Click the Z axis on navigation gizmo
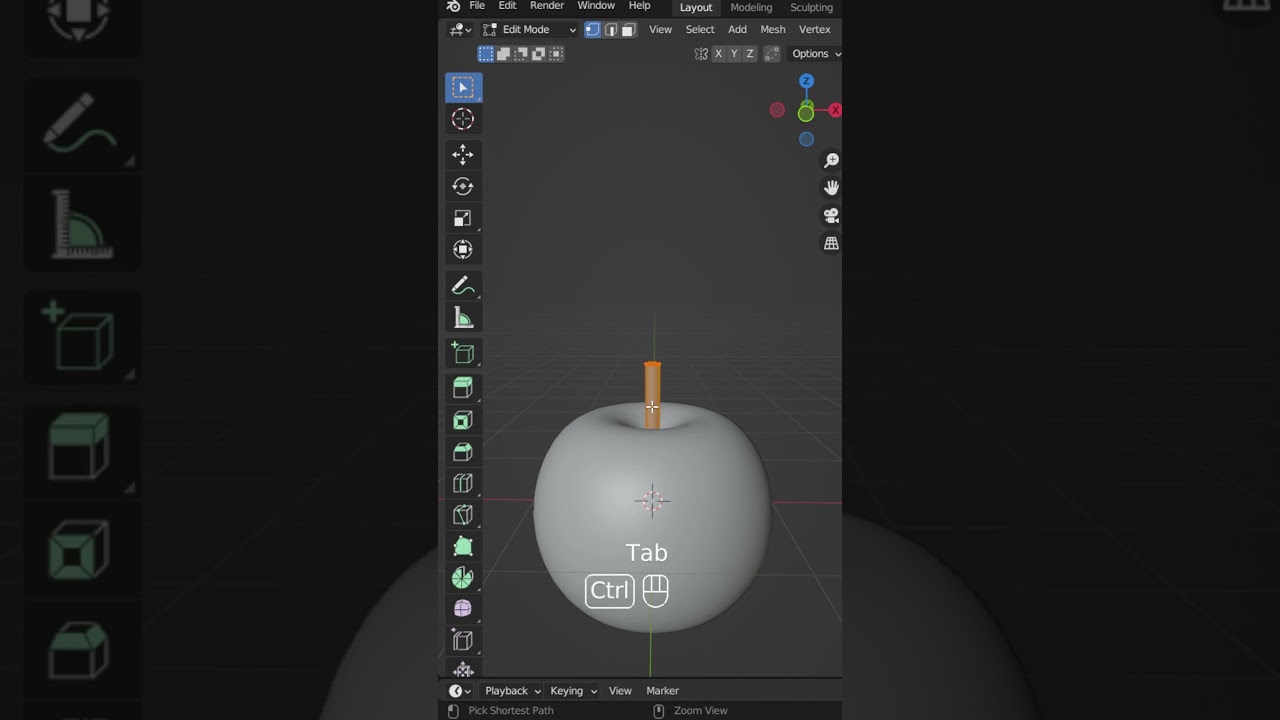 coord(806,81)
